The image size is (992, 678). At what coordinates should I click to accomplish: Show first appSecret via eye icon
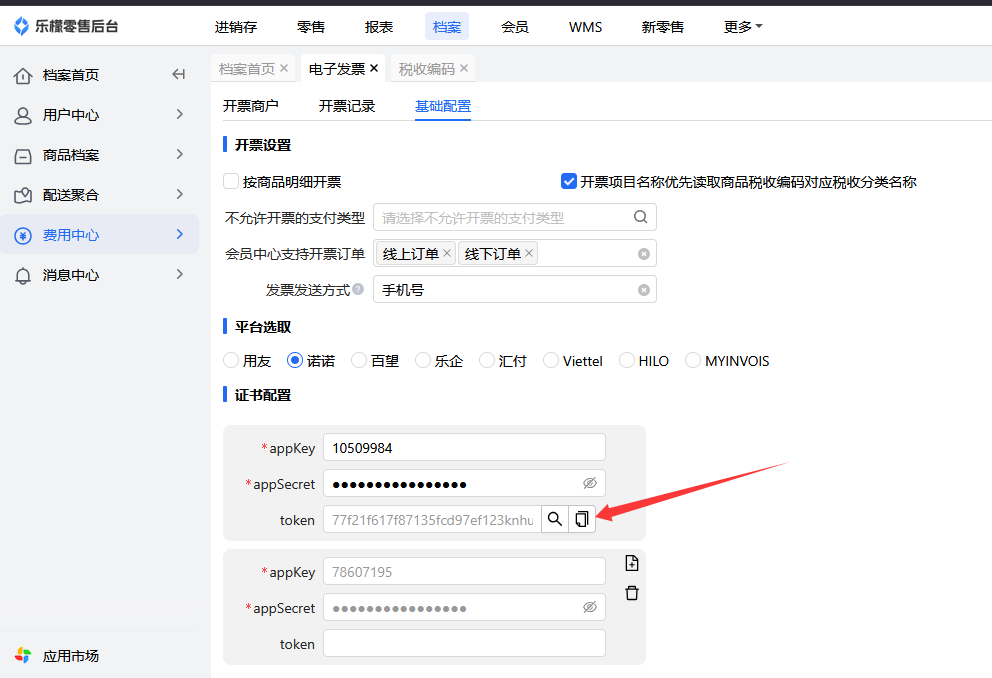[590, 483]
